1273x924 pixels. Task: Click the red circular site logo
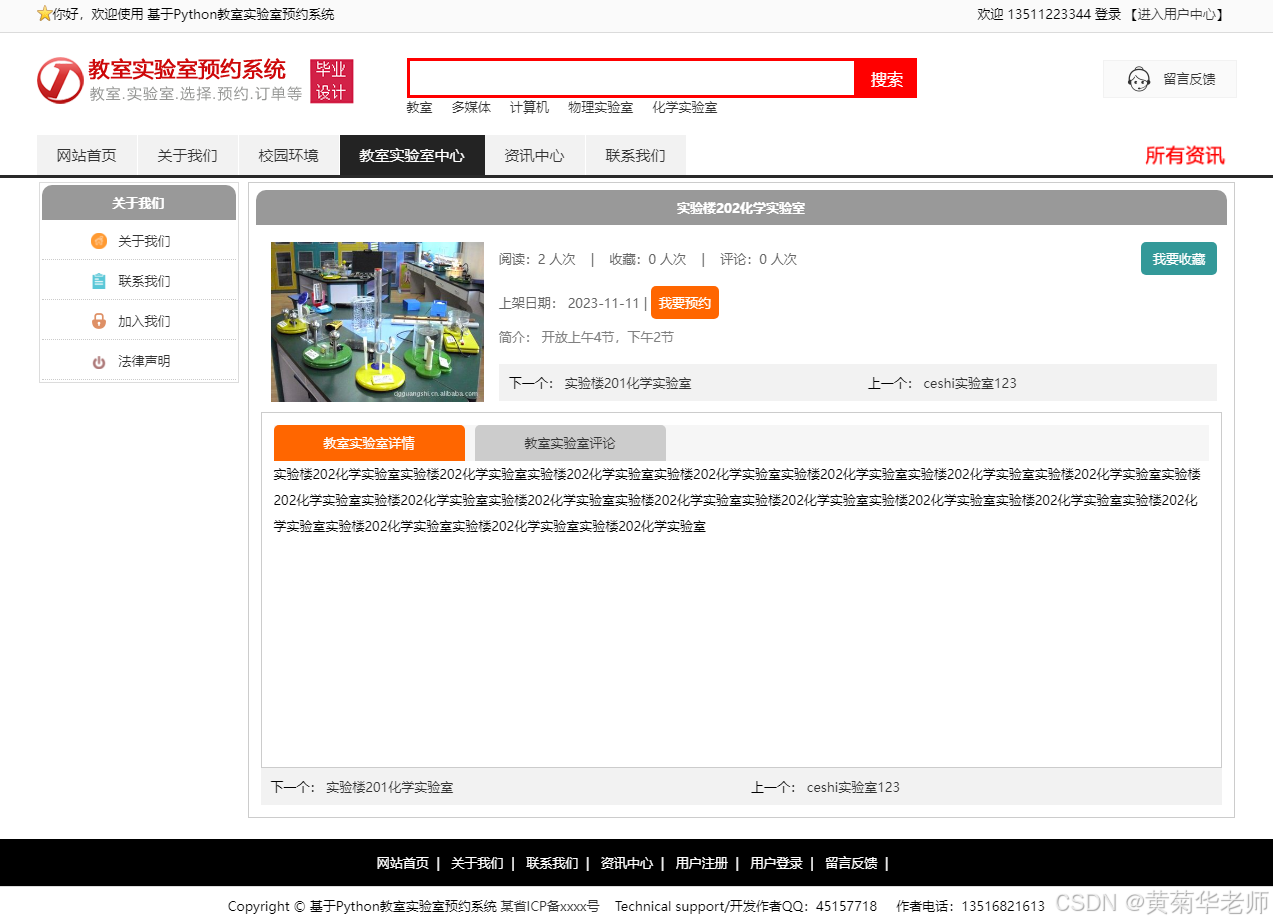[60, 80]
